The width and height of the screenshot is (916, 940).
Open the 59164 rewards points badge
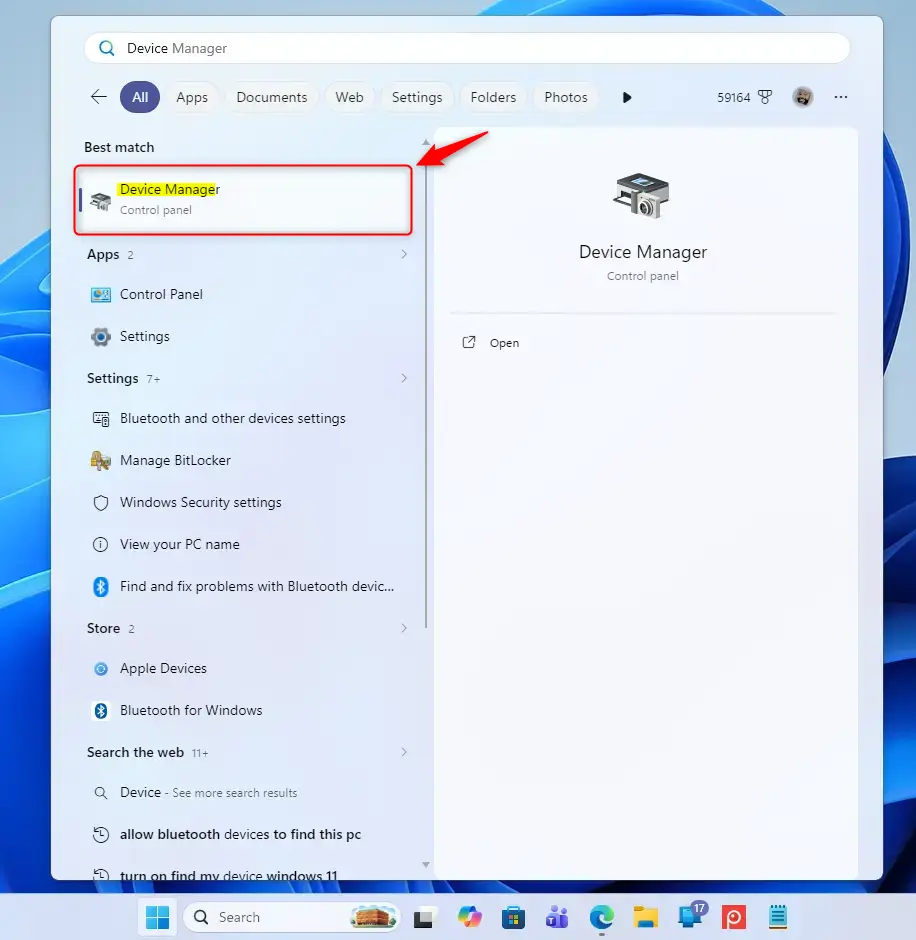coord(745,97)
